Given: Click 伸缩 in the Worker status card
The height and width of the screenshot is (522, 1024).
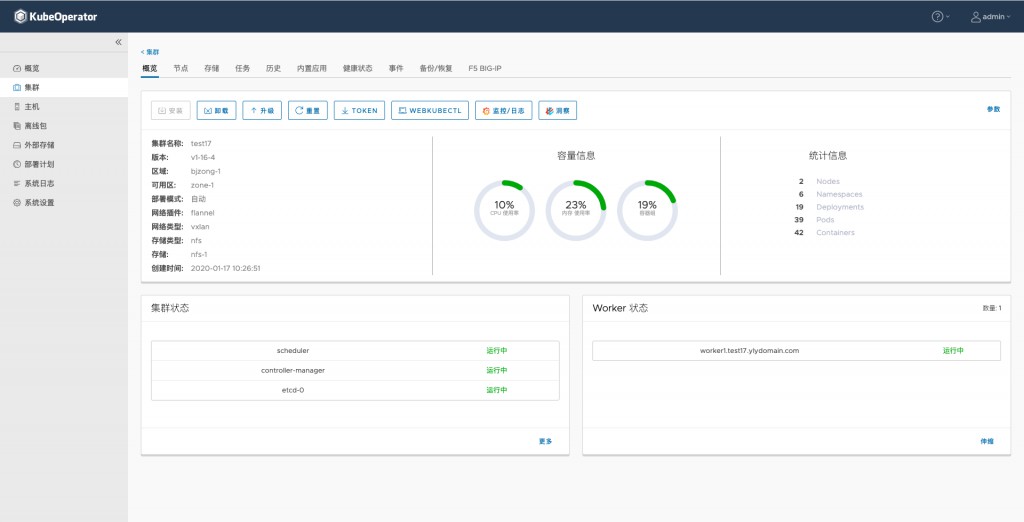Looking at the screenshot, I should click(987, 441).
